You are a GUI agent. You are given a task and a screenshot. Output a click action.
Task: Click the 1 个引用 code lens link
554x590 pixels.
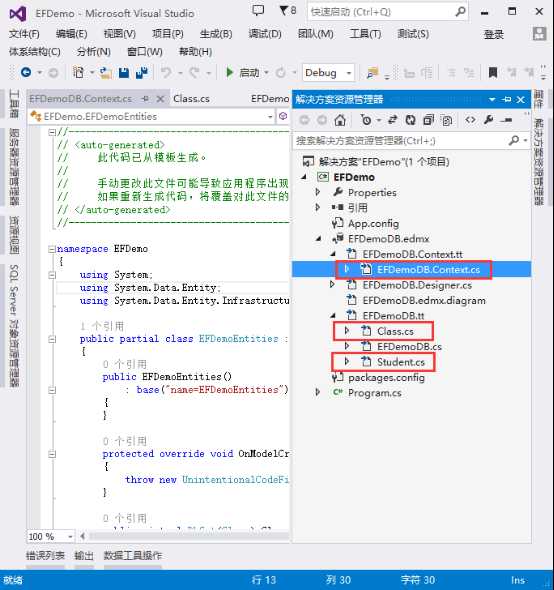click(x=102, y=326)
